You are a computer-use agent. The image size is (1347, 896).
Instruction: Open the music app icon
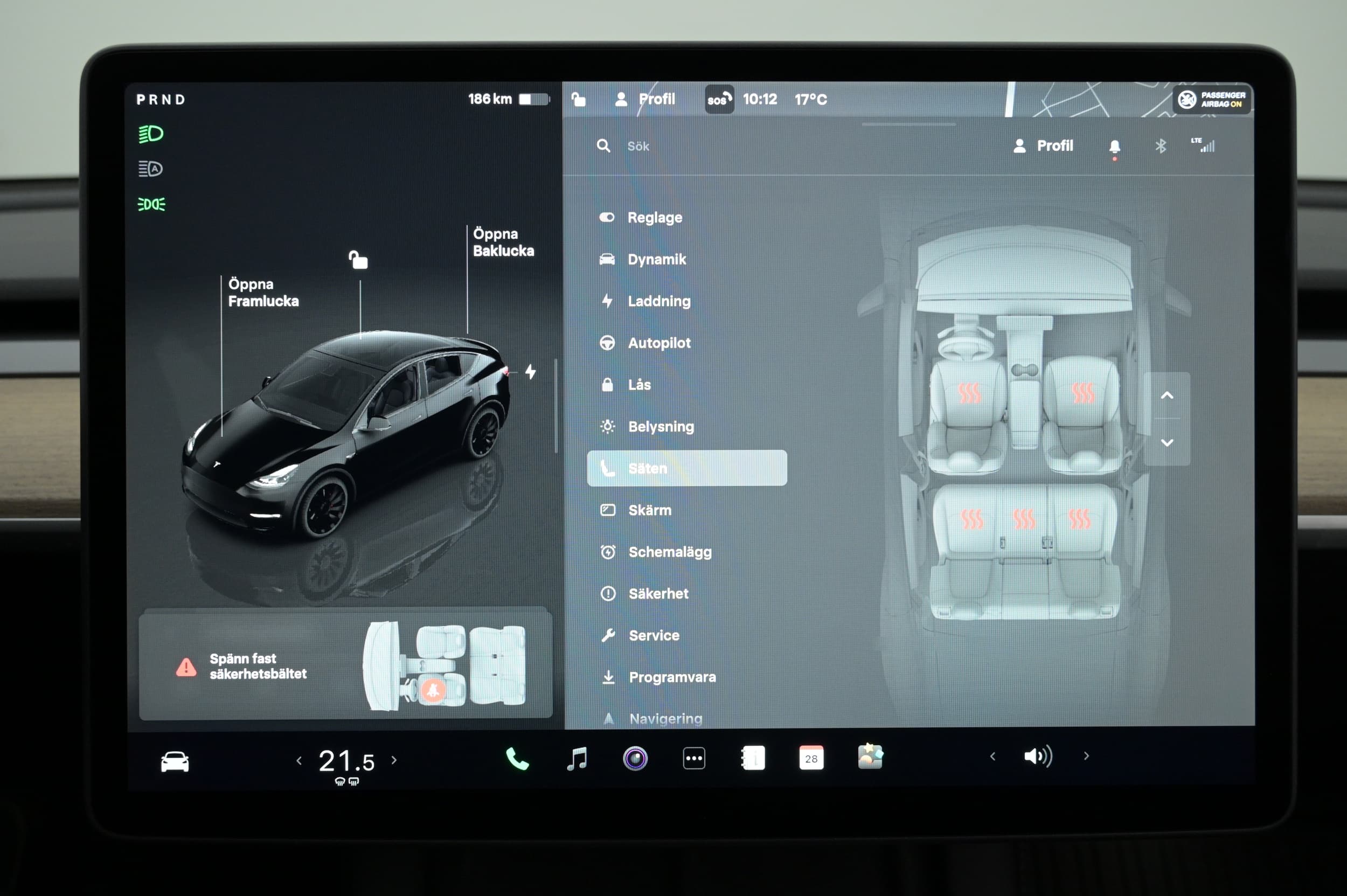pyautogui.click(x=577, y=759)
